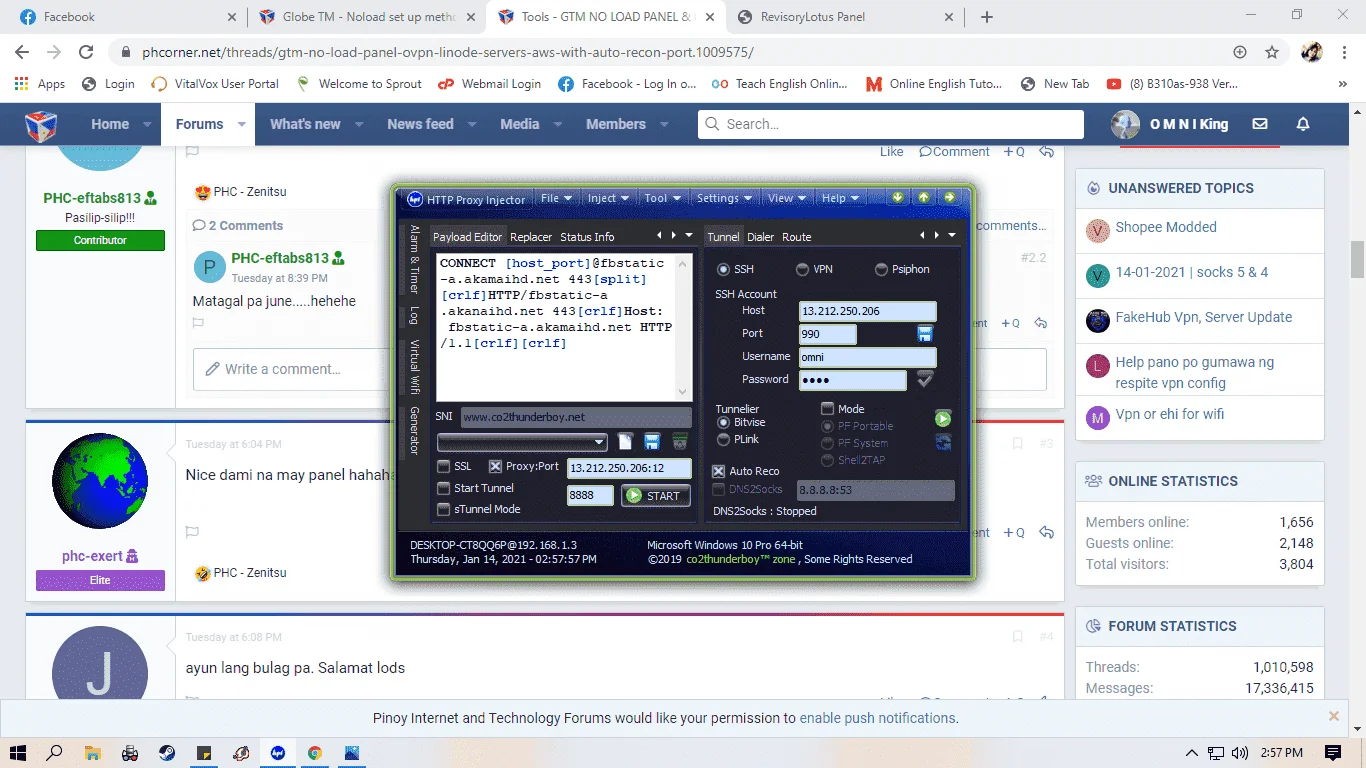Enable the SSL checkbox
This screenshot has height=768, width=1366.
pyautogui.click(x=444, y=466)
